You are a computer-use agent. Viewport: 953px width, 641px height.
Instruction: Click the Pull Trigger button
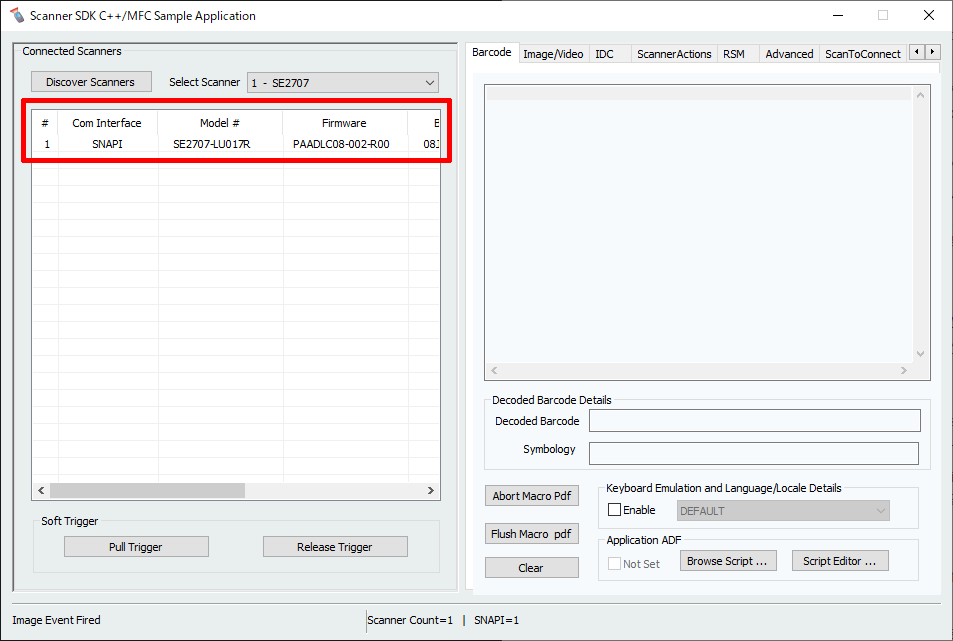click(x=136, y=547)
